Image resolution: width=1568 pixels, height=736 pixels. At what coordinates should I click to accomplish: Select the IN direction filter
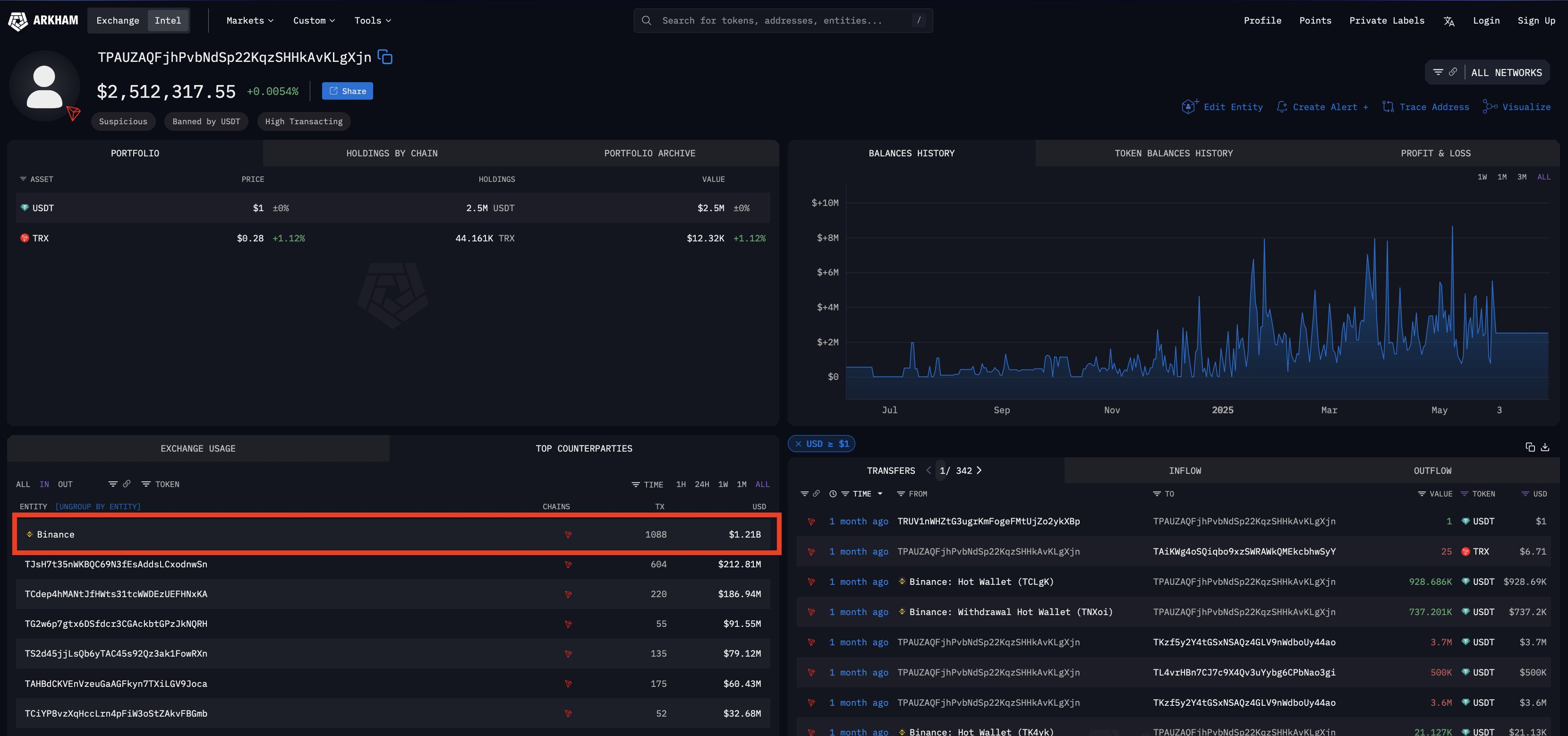coord(44,484)
